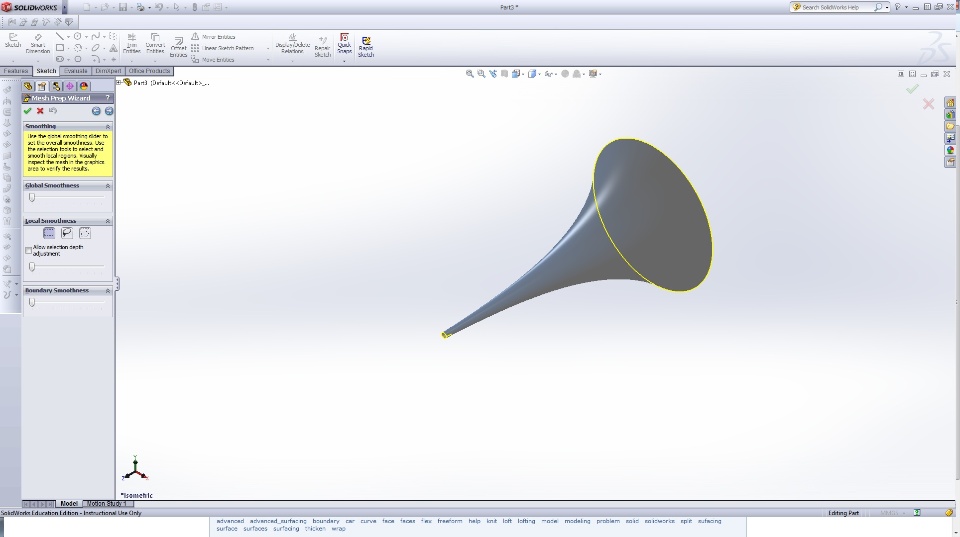Open the Appearances task pane tab
The height and width of the screenshot is (537, 960).
(950, 150)
